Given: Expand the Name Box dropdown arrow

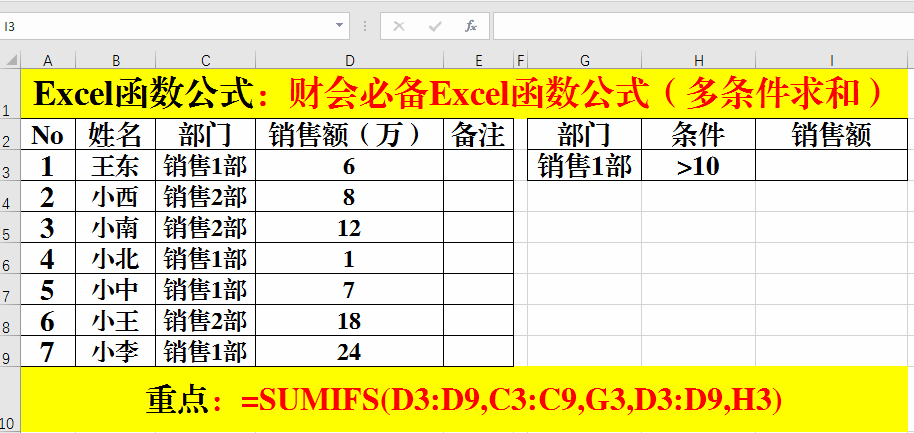Looking at the screenshot, I should 339,26.
